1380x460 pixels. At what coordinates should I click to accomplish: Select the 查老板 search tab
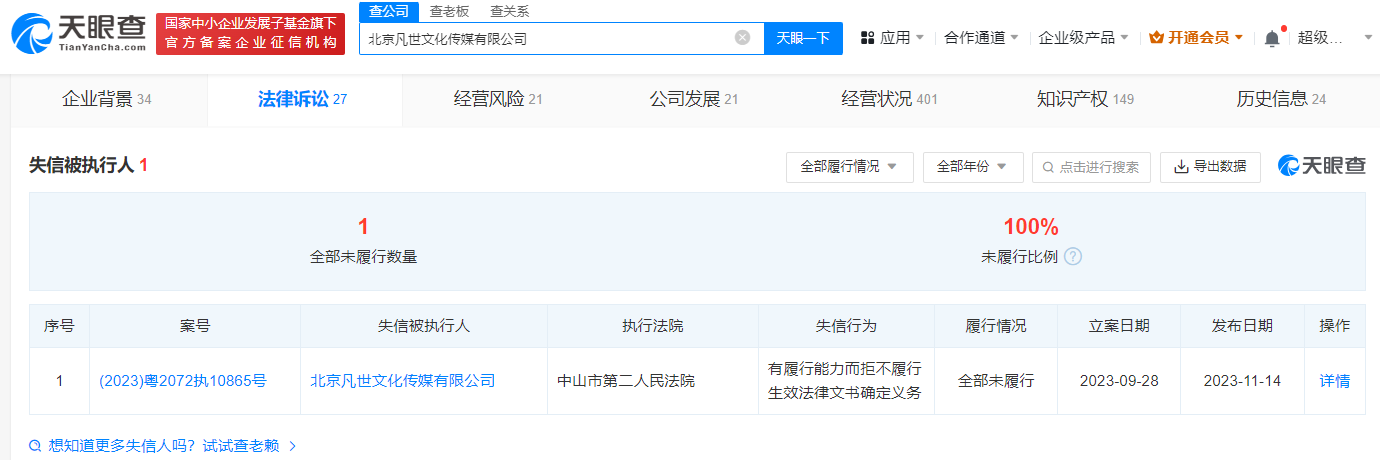pyautogui.click(x=448, y=11)
